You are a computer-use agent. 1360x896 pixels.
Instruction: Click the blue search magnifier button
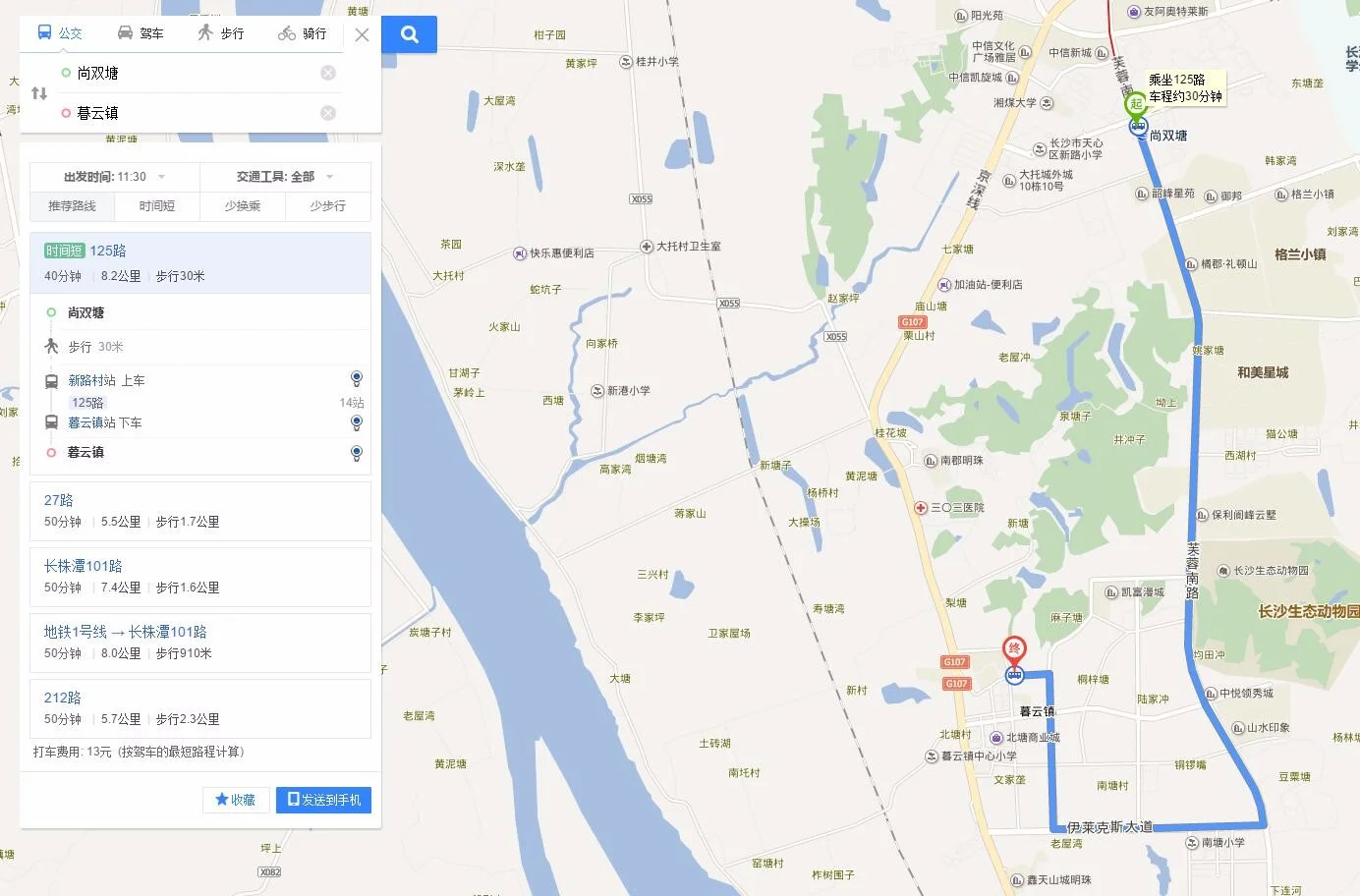click(x=409, y=34)
